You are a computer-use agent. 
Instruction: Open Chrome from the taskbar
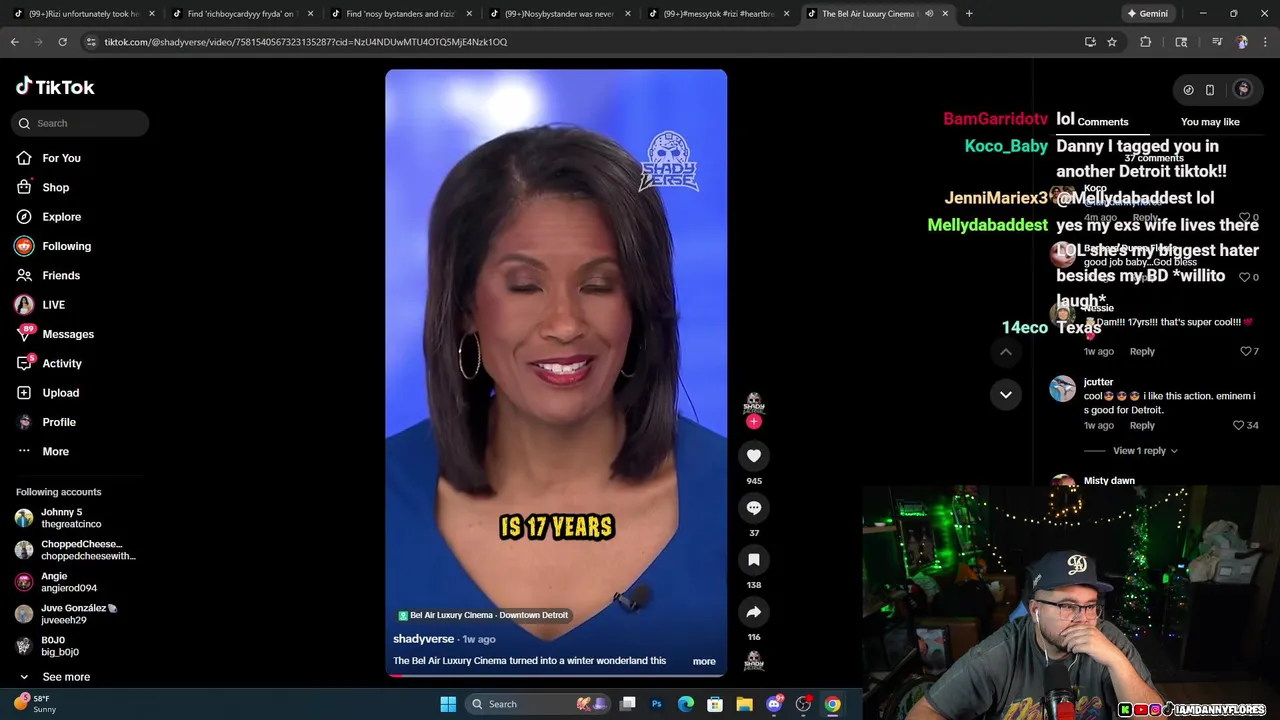pyautogui.click(x=832, y=704)
